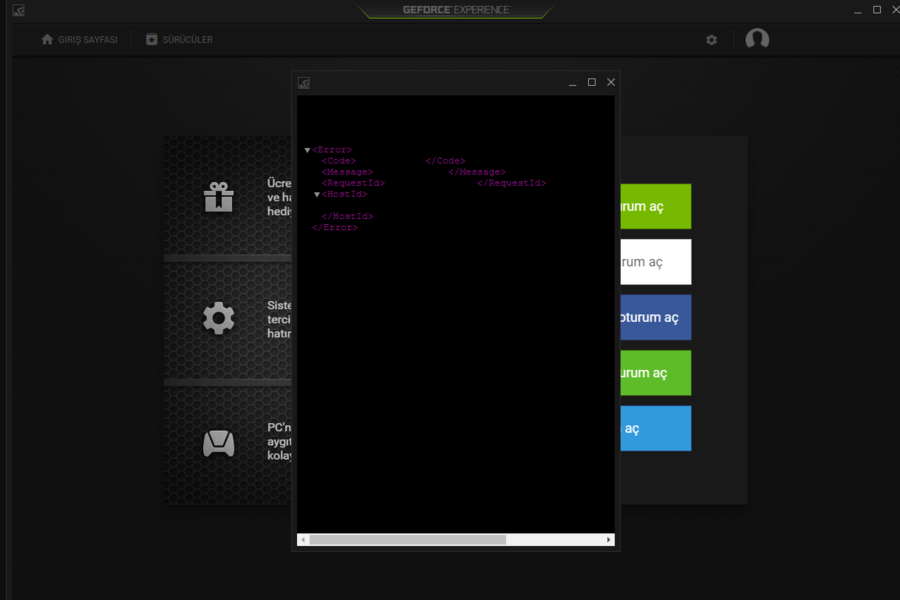Click the white oturum aç button
900x600 pixels.
tap(655, 262)
